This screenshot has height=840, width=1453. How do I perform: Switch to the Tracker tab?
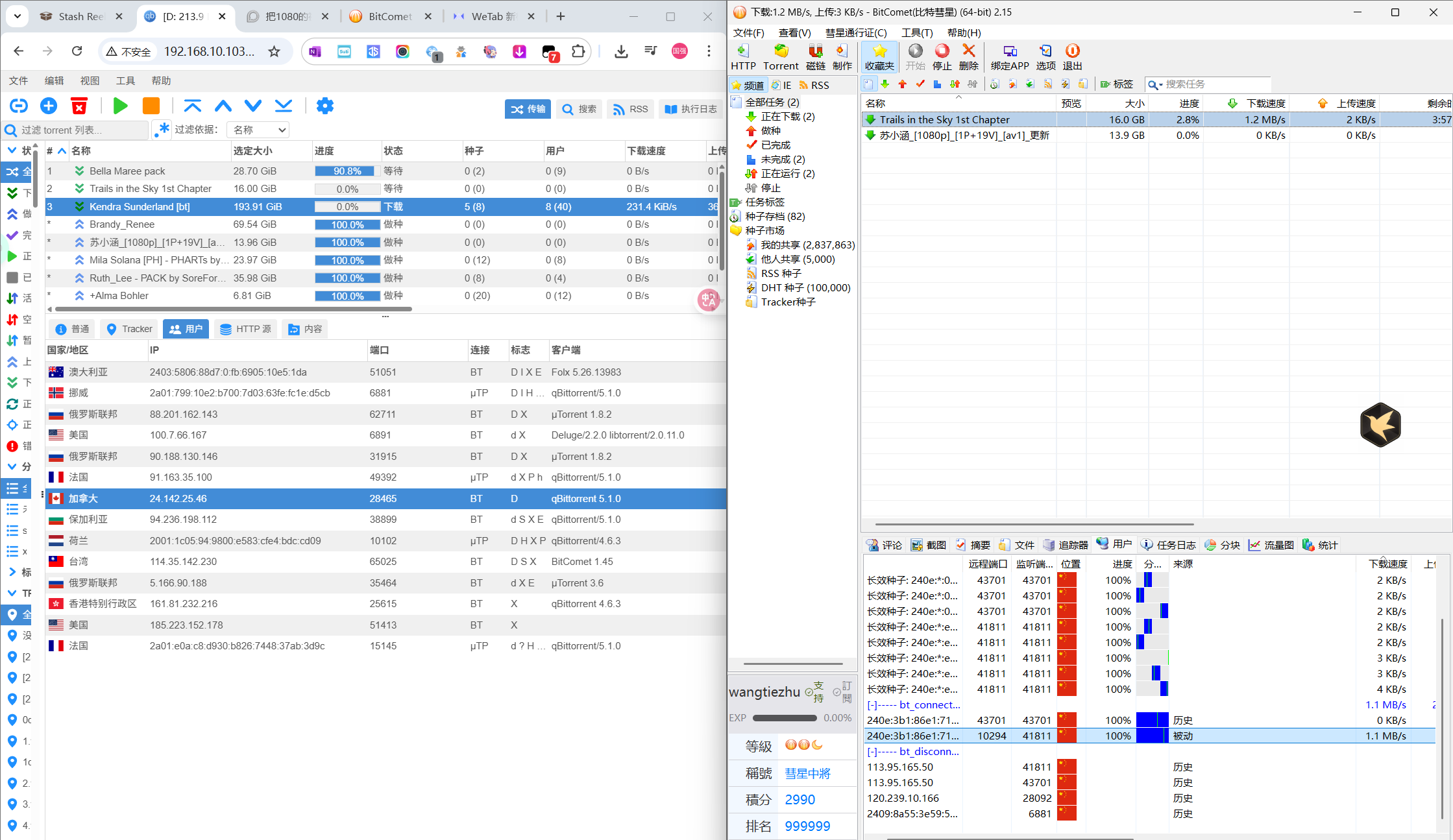click(x=130, y=329)
